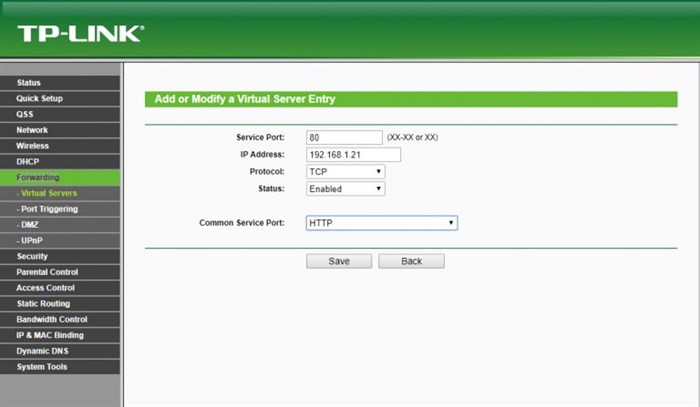This screenshot has width=700, height=407.
Task: Open the UPnP submenu
Action: [60, 241]
